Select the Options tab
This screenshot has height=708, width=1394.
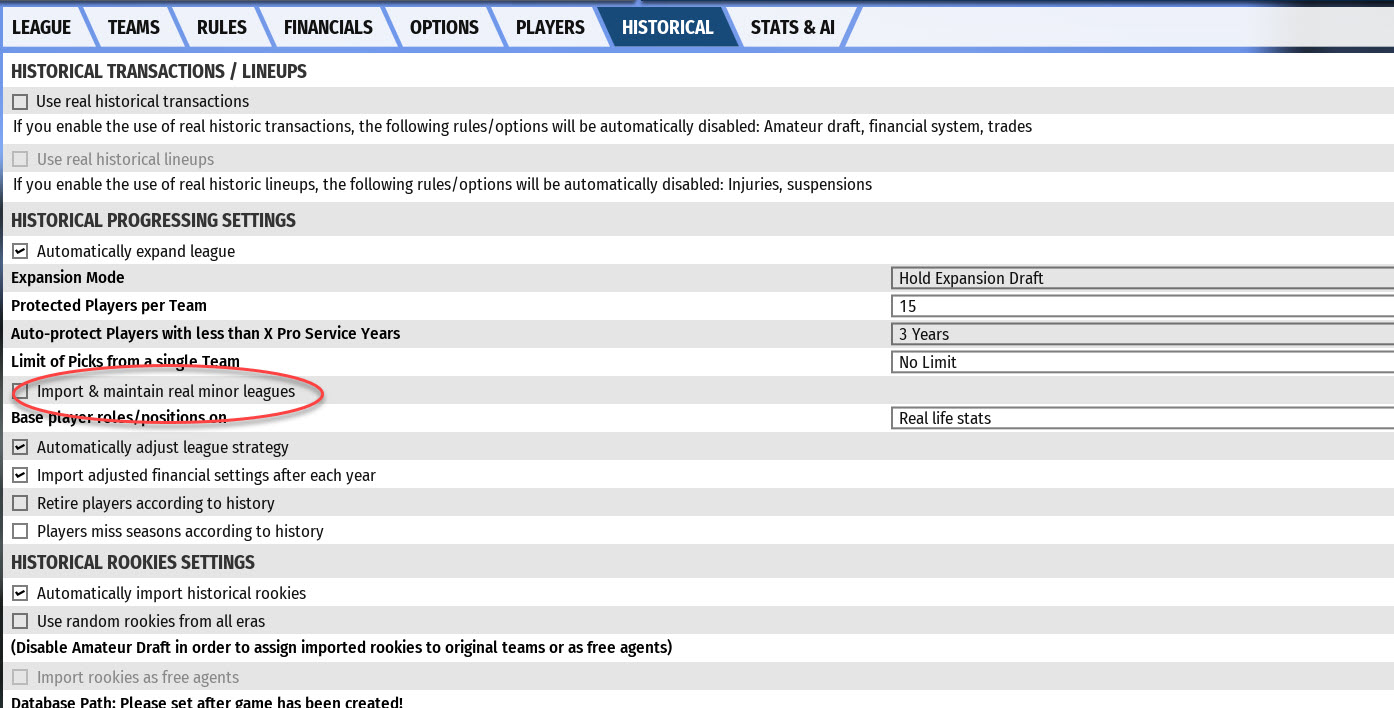coord(444,27)
